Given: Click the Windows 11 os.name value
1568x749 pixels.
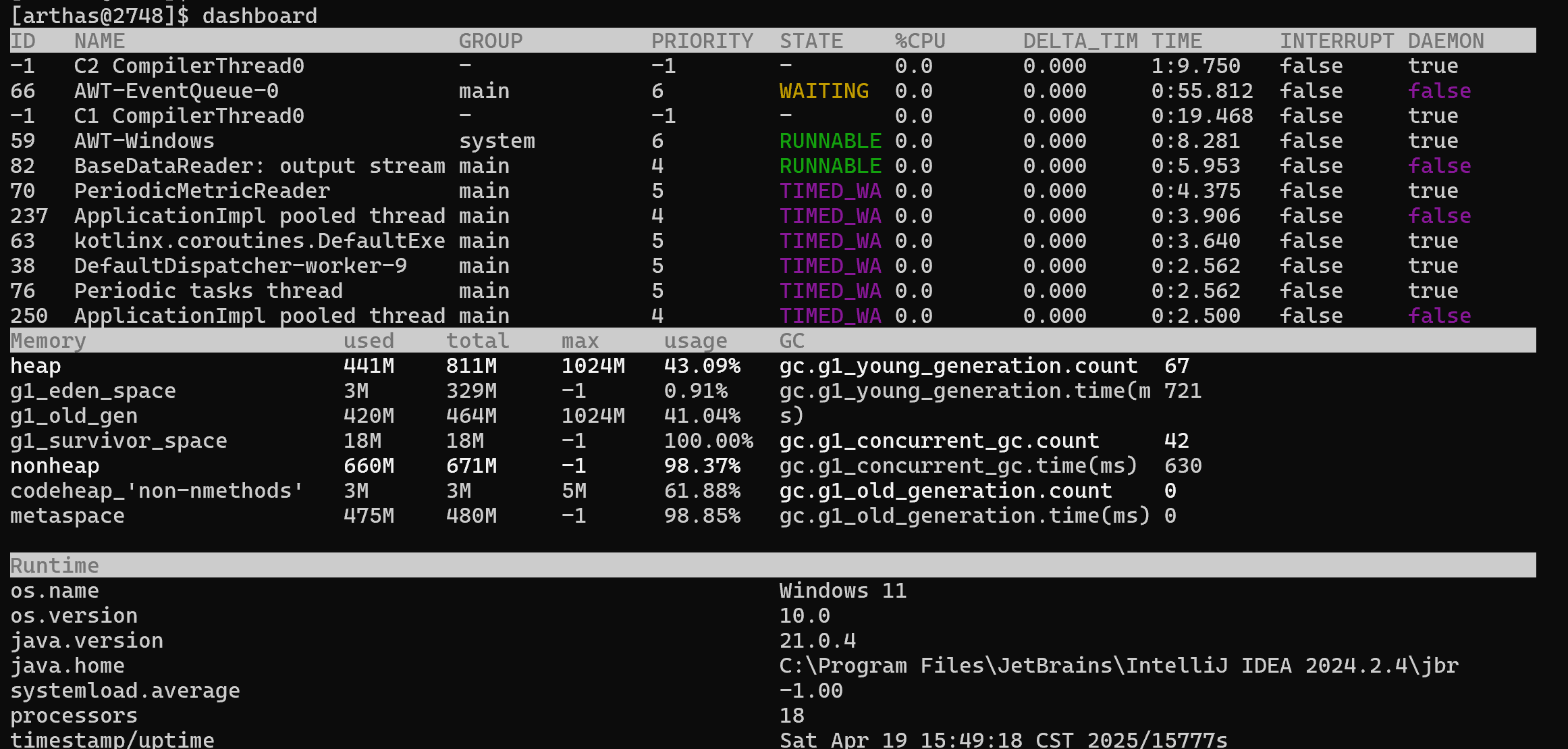Looking at the screenshot, I should (842, 590).
